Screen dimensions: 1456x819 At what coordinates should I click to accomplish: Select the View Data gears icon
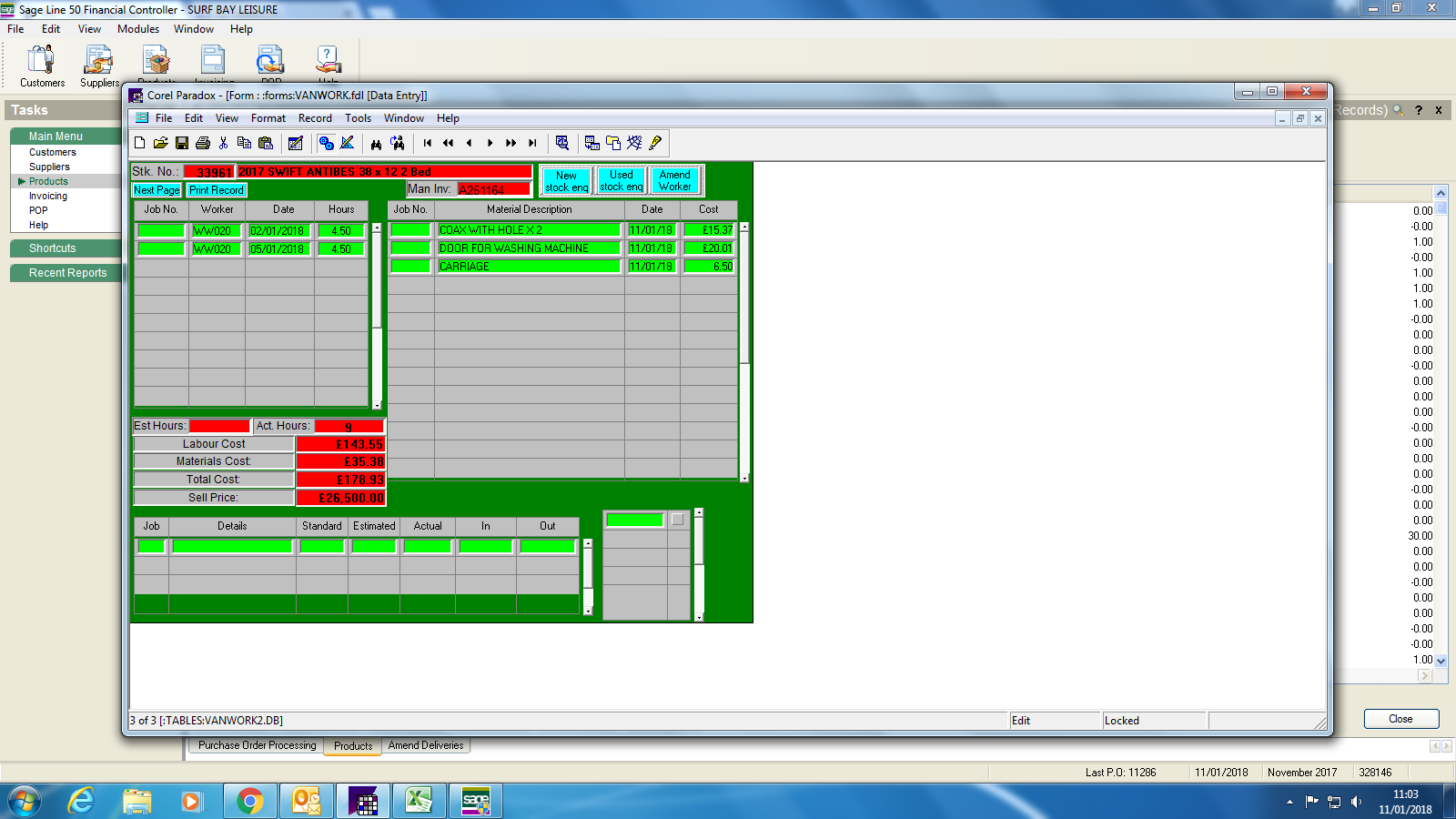click(326, 143)
